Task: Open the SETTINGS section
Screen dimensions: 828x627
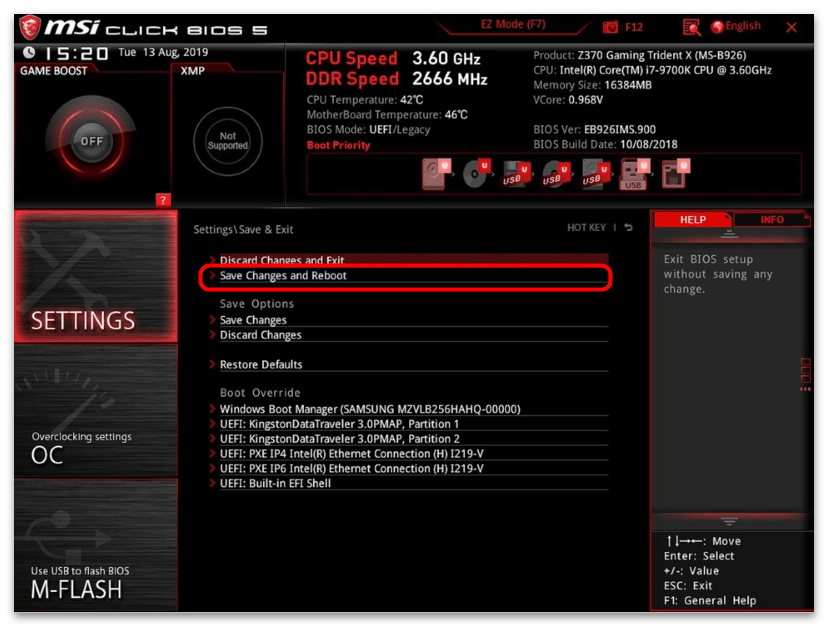Action: (96, 276)
